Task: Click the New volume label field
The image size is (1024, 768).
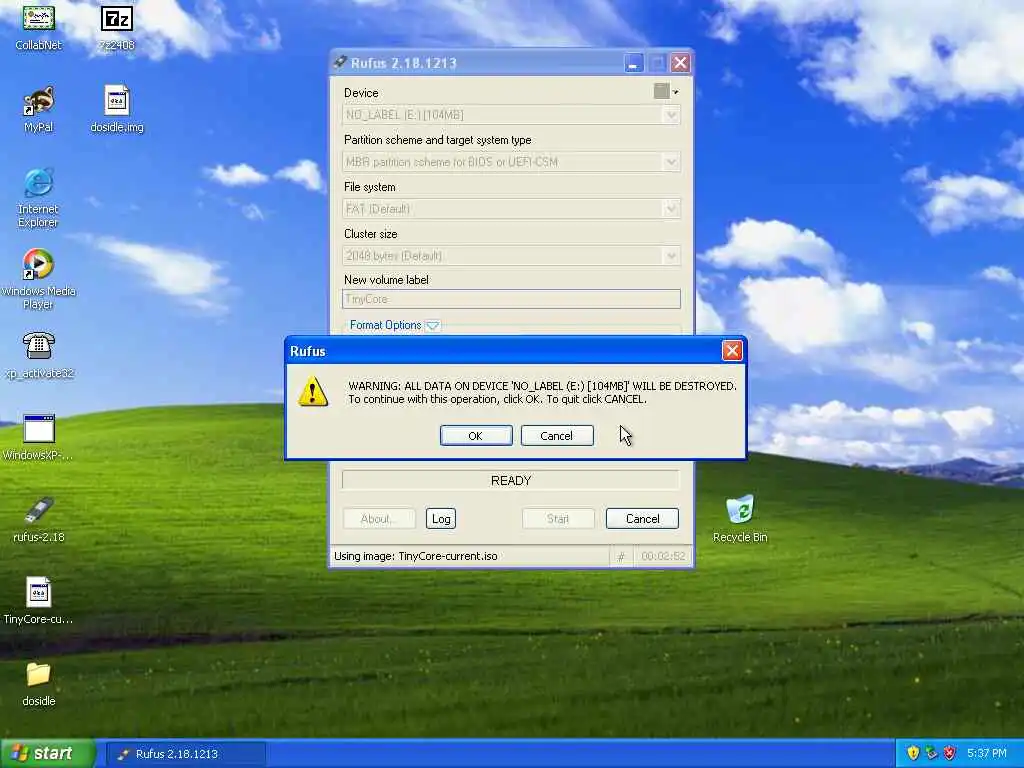Action: pos(511,299)
